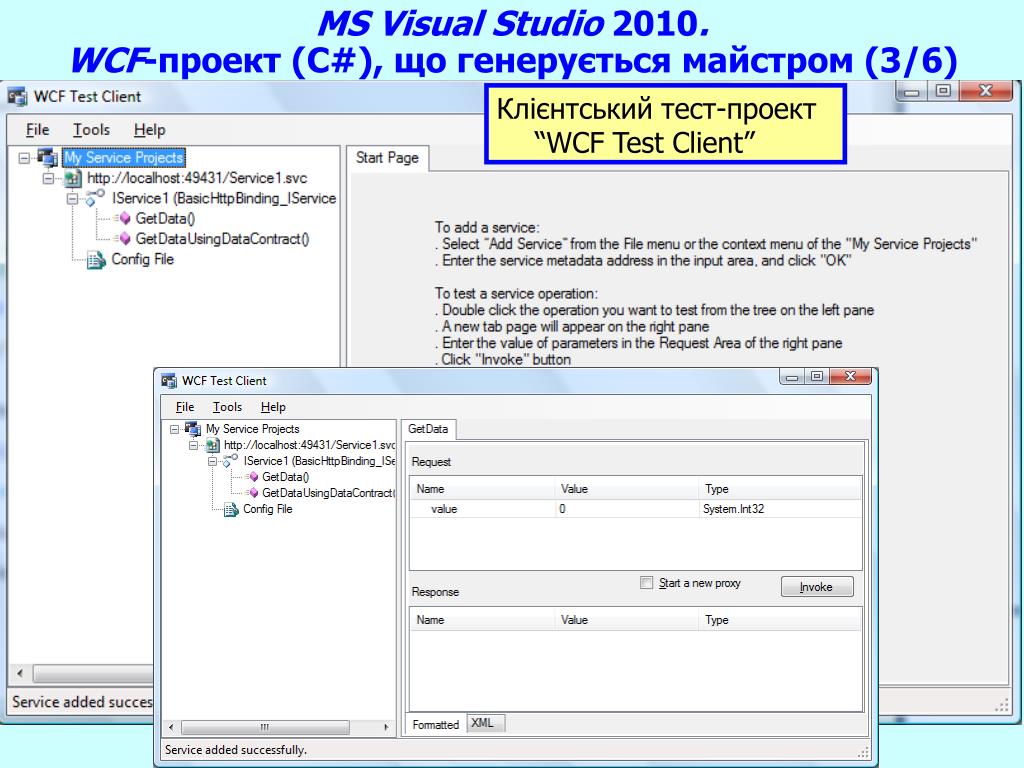
Task: Select the Start Page tab in back window
Action: click(x=387, y=158)
